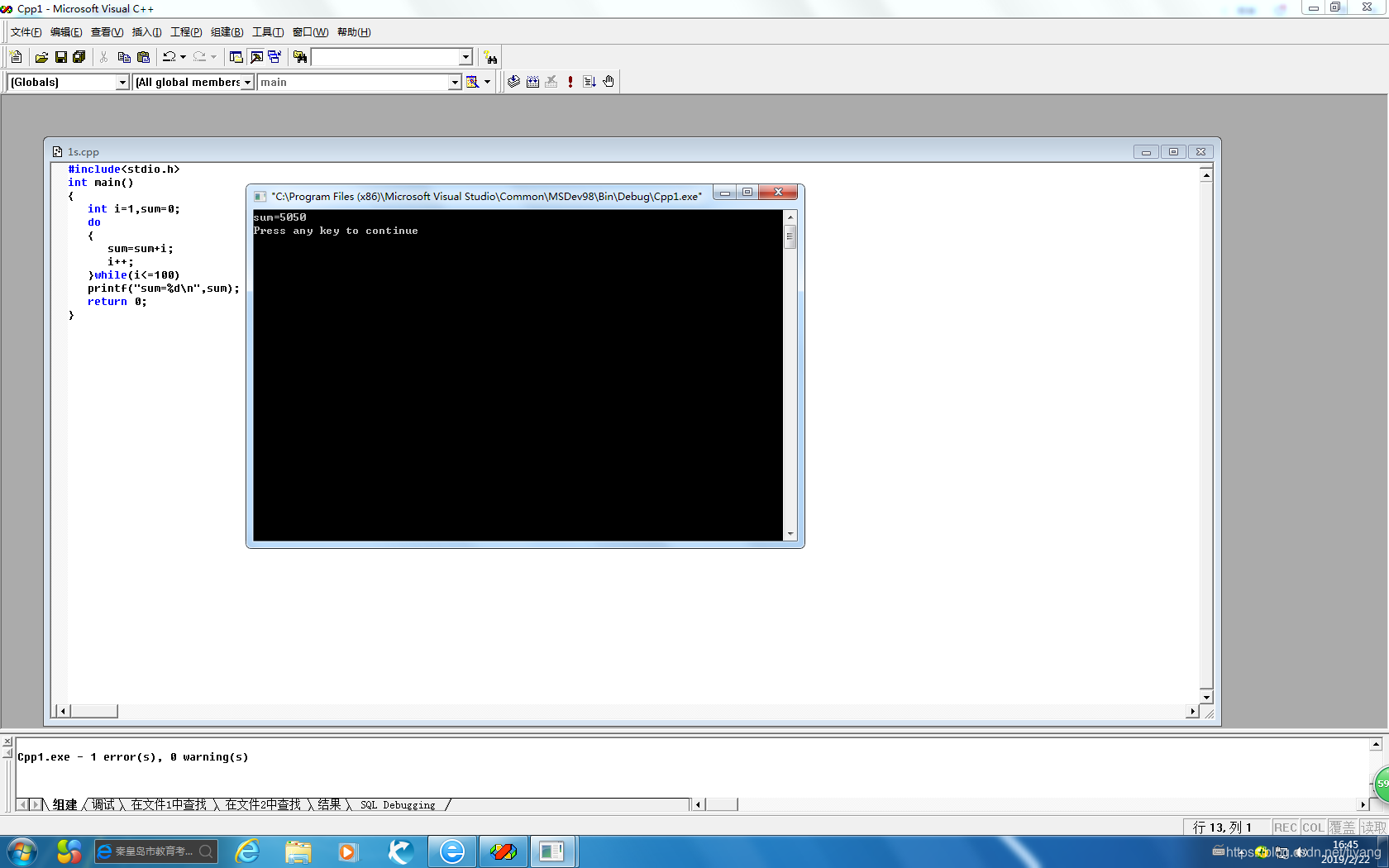
Task: Click the Build icon in the build toolbar
Action: [532, 82]
